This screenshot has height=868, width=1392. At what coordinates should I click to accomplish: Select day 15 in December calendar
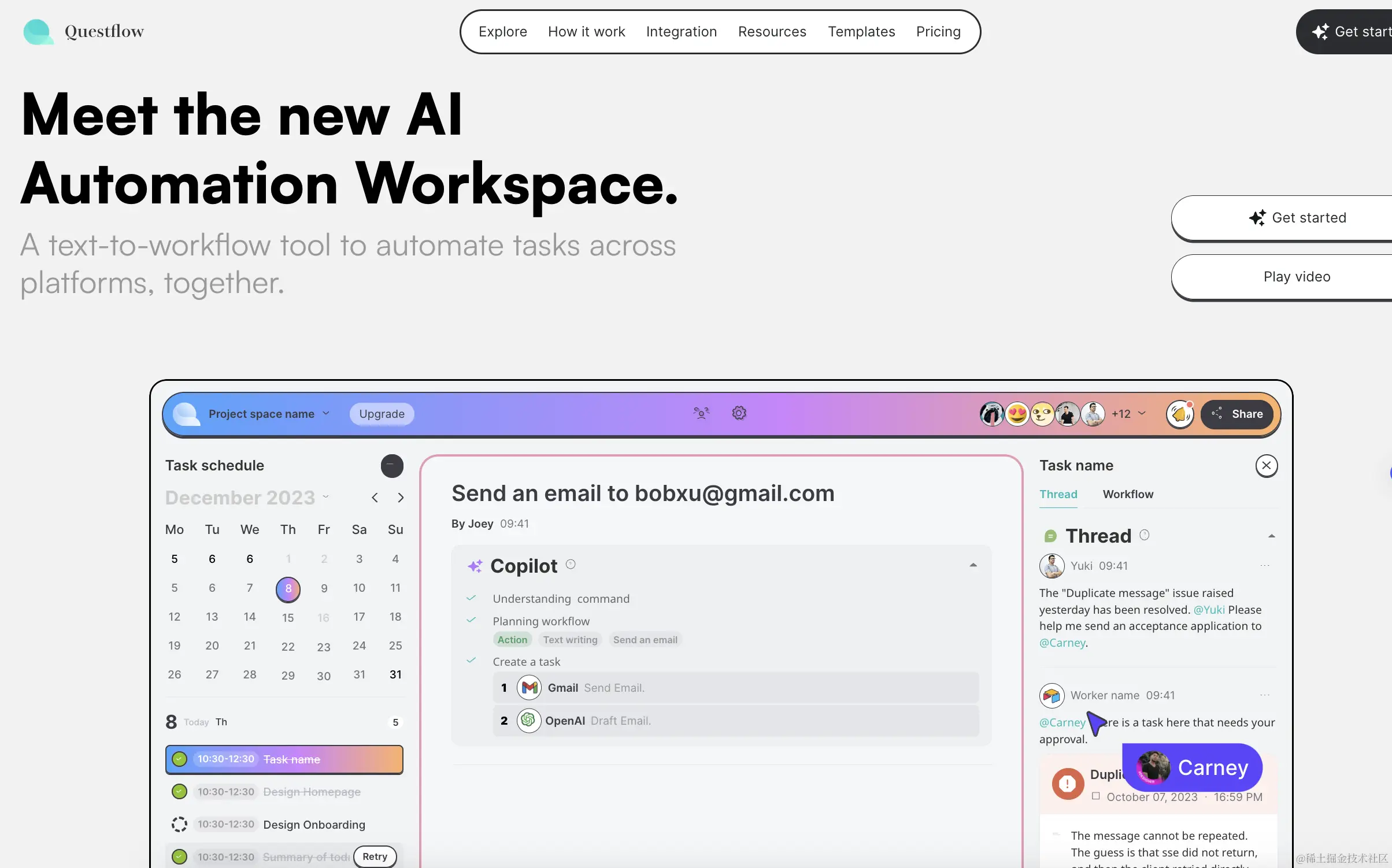click(288, 617)
